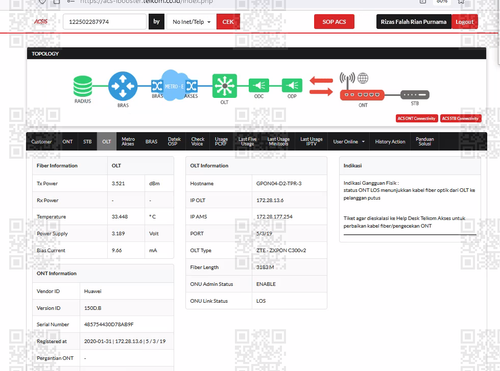This screenshot has width=500, height=371.
Task: Click the ACSIS logo
Action: pos(41,22)
